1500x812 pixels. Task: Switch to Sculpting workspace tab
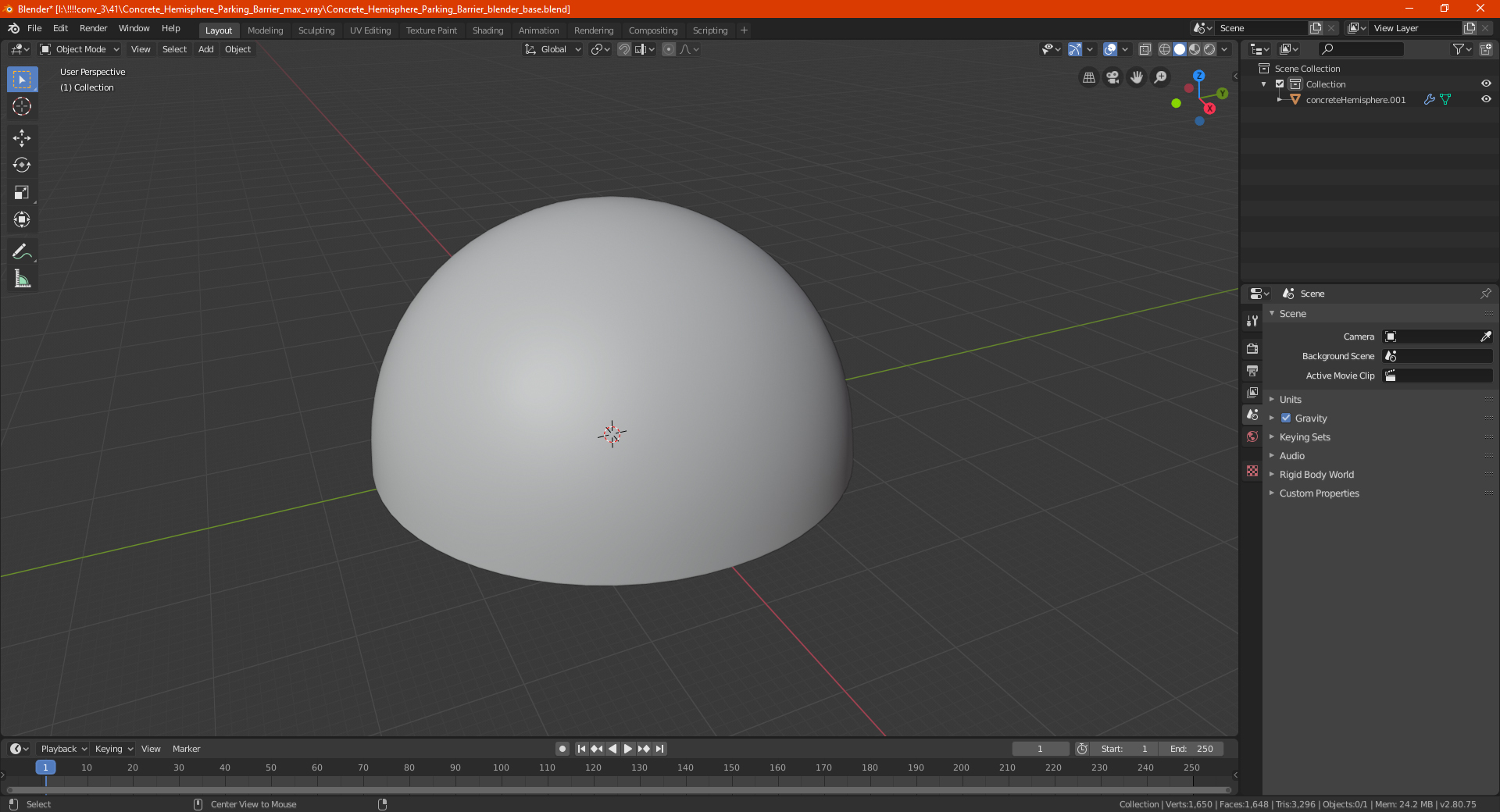pos(316,30)
